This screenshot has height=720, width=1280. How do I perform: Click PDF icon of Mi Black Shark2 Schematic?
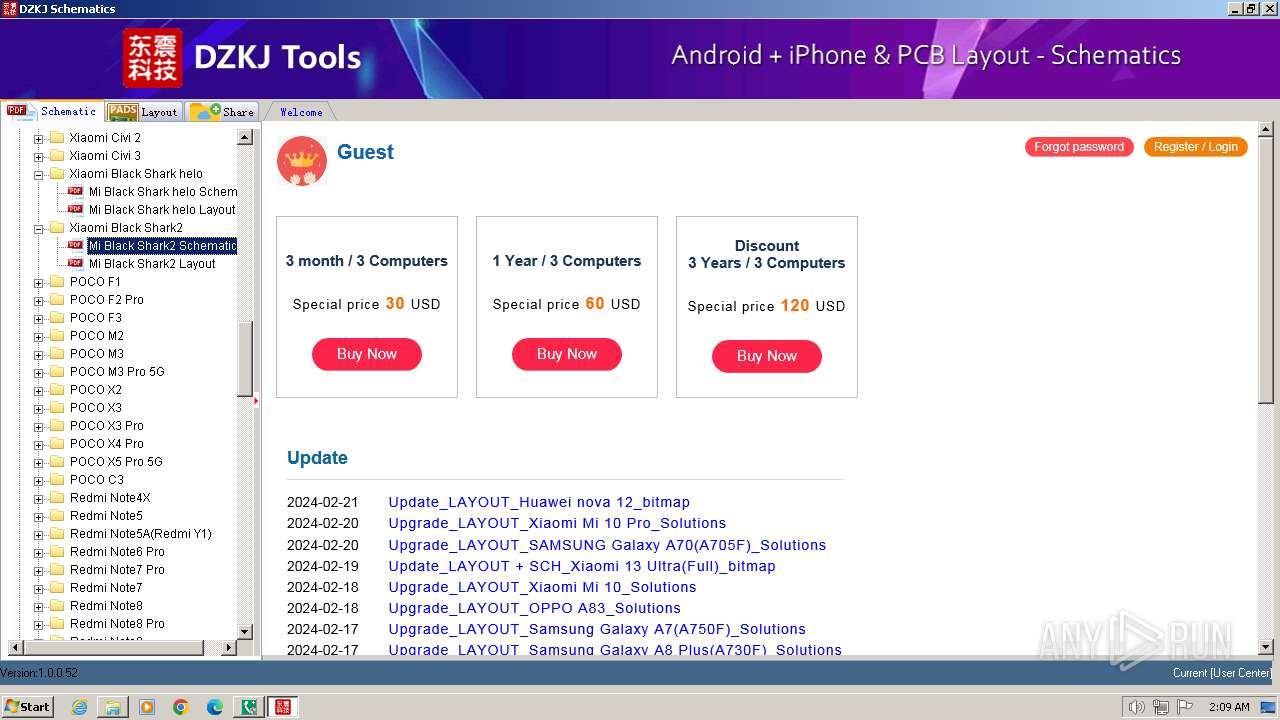[75, 245]
